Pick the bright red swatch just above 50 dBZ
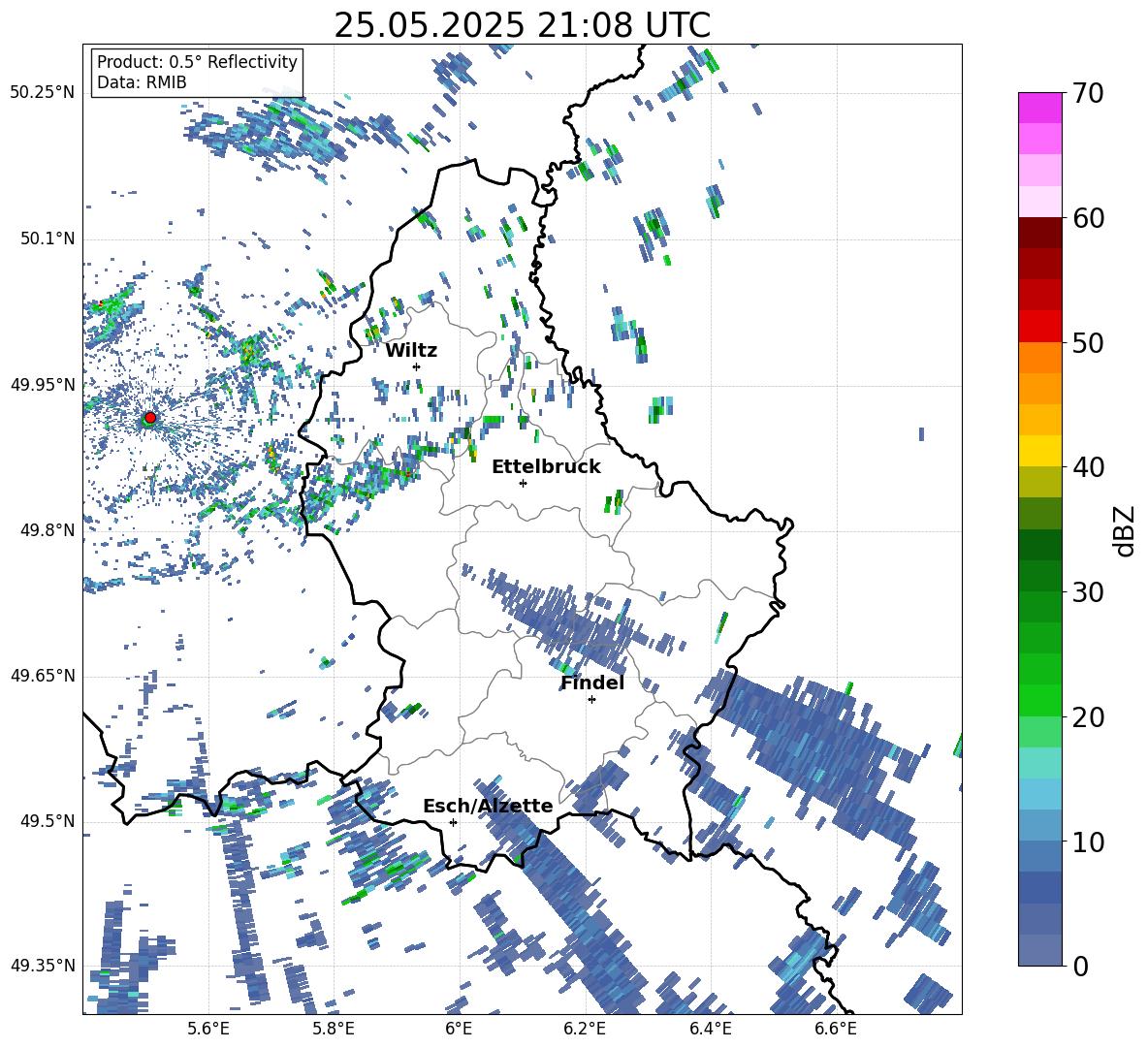 click(x=1039, y=327)
